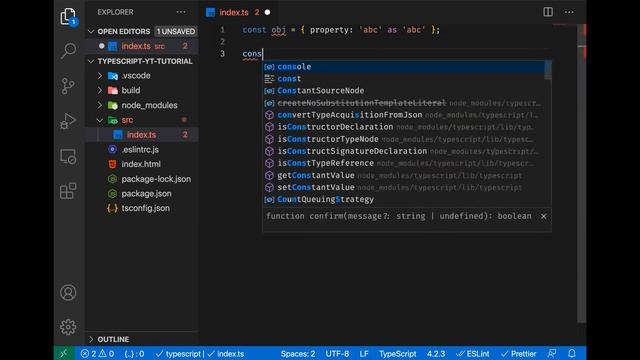Click suggestion list scrollbar

pyautogui.click(x=548, y=71)
